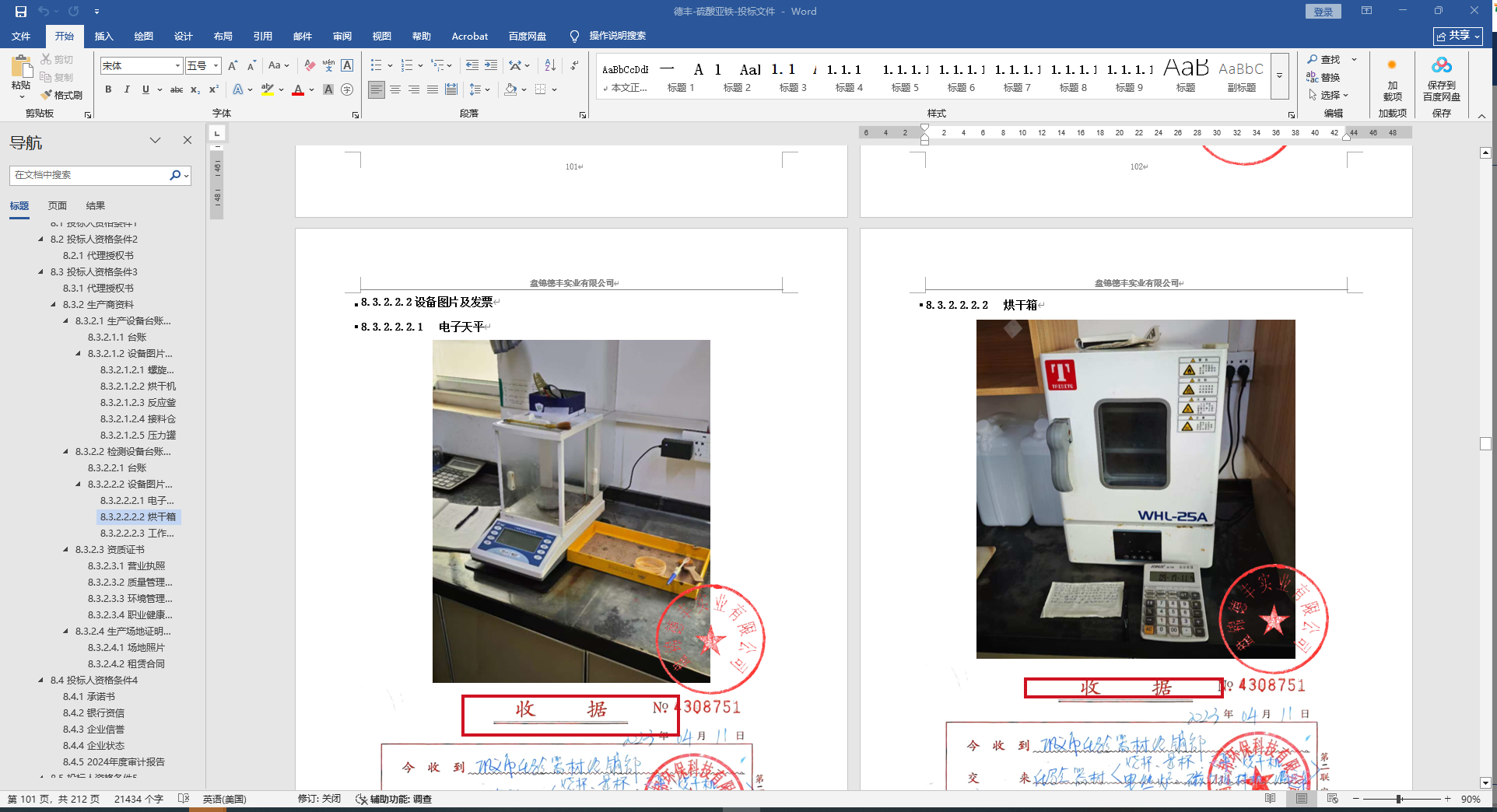The height and width of the screenshot is (812, 1497).
Task: Click the zoom slider handle in the status bar
Action: coord(1399,799)
